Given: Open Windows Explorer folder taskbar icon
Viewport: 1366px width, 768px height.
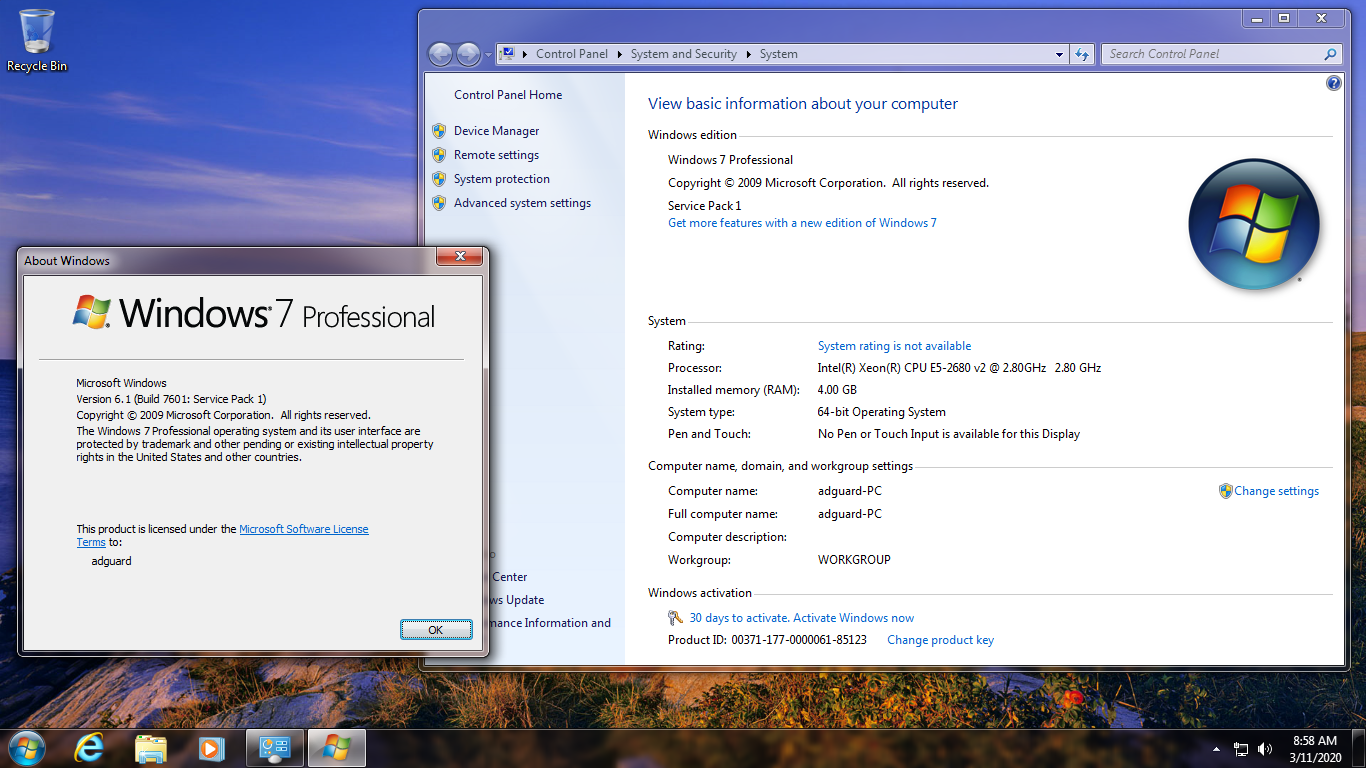Looking at the screenshot, I should point(151,748).
